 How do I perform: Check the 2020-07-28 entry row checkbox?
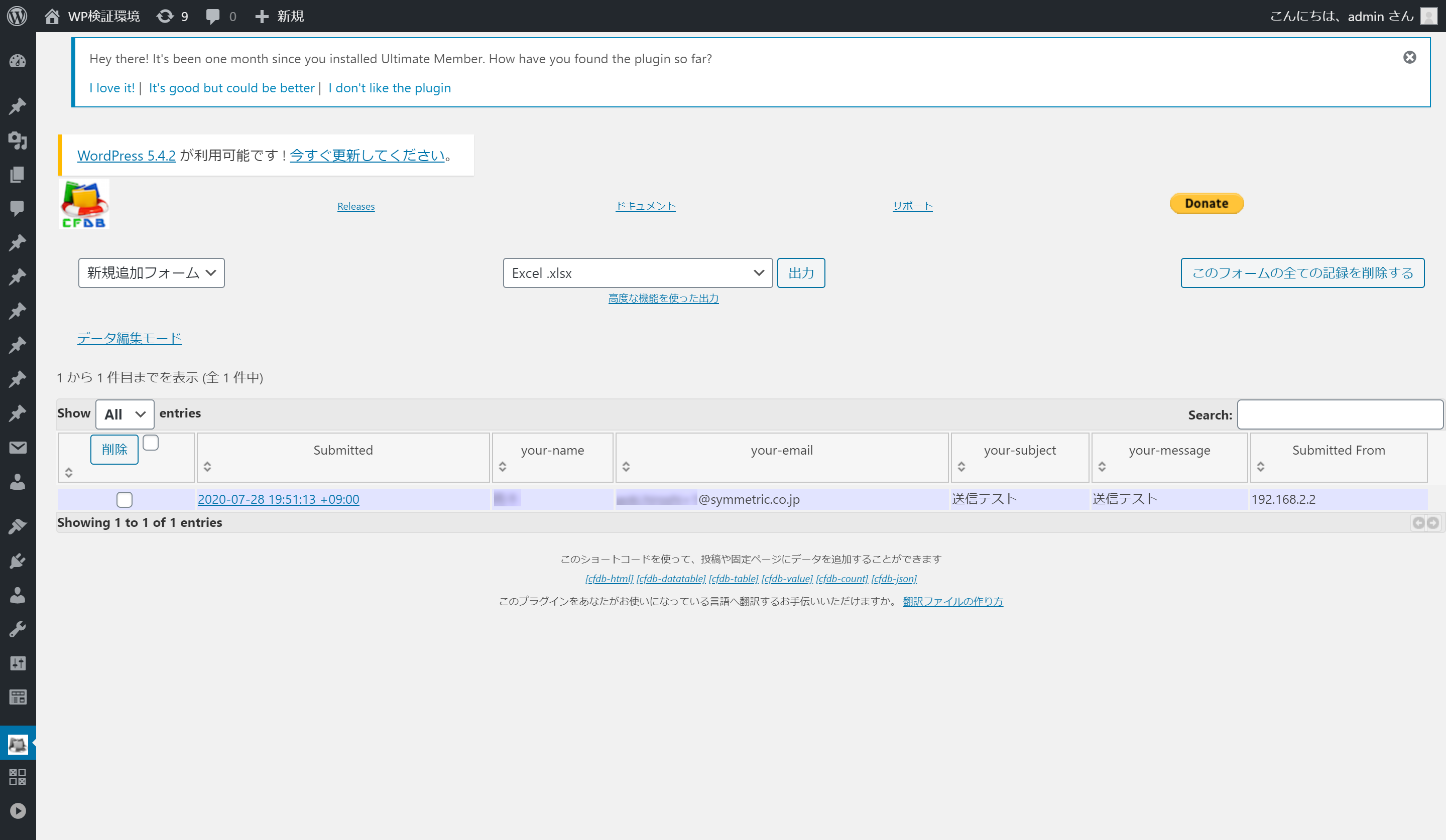[x=125, y=499]
